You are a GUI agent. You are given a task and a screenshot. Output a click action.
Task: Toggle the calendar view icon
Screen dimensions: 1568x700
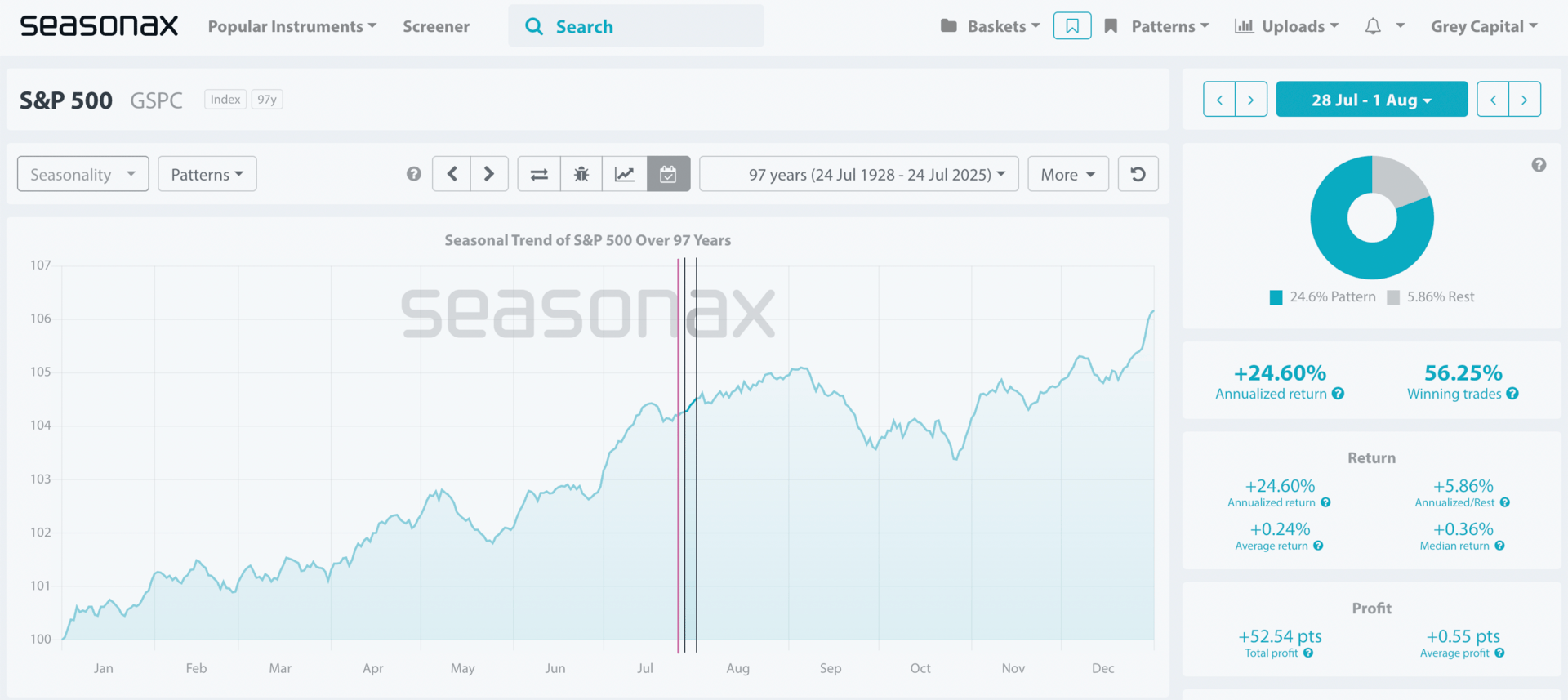tap(668, 174)
